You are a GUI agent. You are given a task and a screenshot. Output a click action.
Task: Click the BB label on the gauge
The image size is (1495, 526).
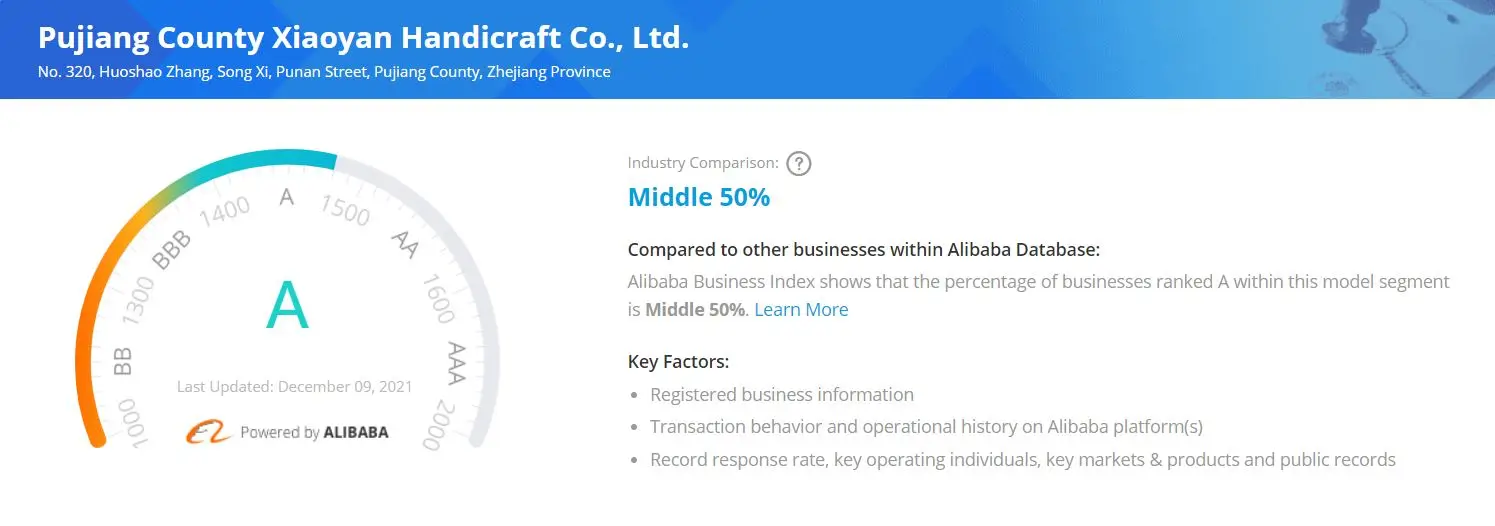click(x=123, y=360)
